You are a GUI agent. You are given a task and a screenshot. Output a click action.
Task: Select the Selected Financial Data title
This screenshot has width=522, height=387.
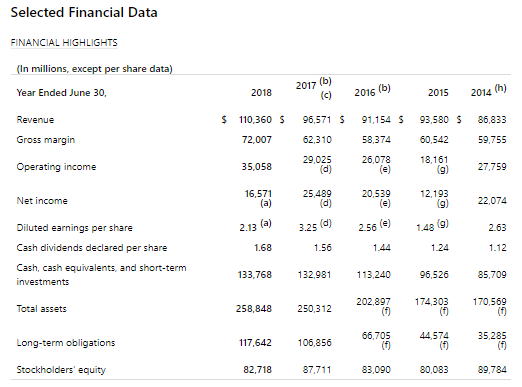[x=84, y=13]
